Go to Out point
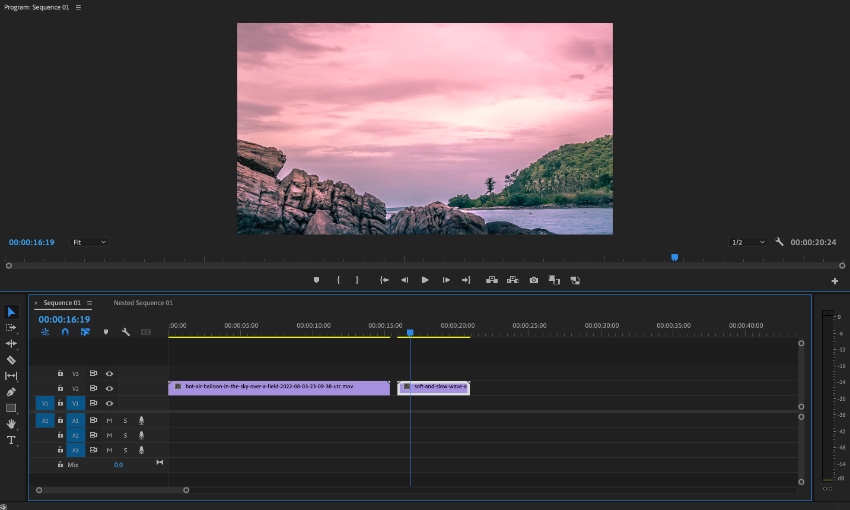 pyautogui.click(x=466, y=280)
